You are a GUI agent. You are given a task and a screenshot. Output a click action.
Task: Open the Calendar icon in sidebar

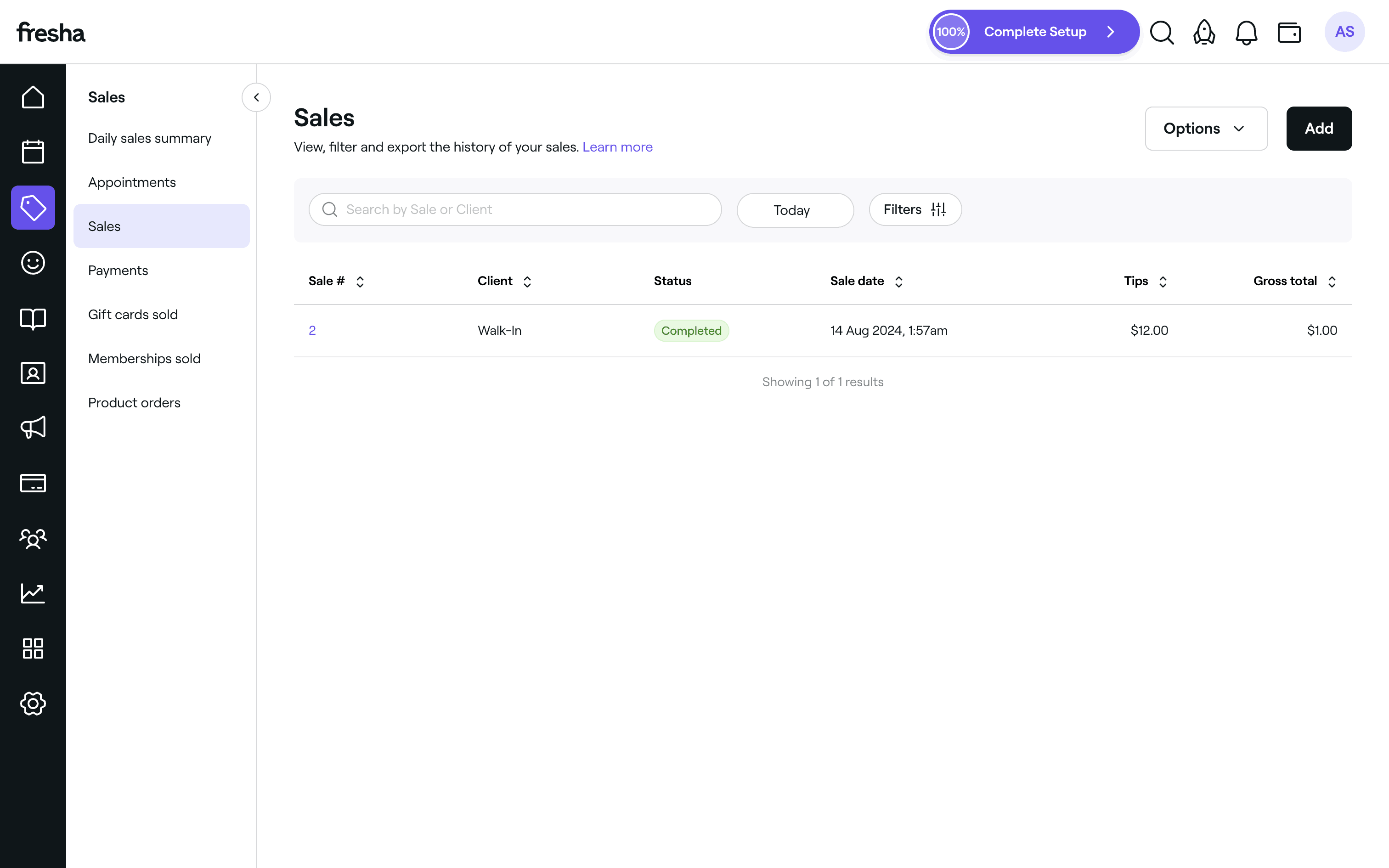click(33, 152)
